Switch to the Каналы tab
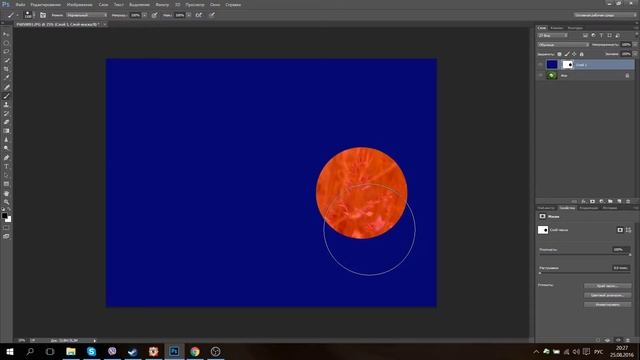The height and width of the screenshot is (360, 640). 557,28
